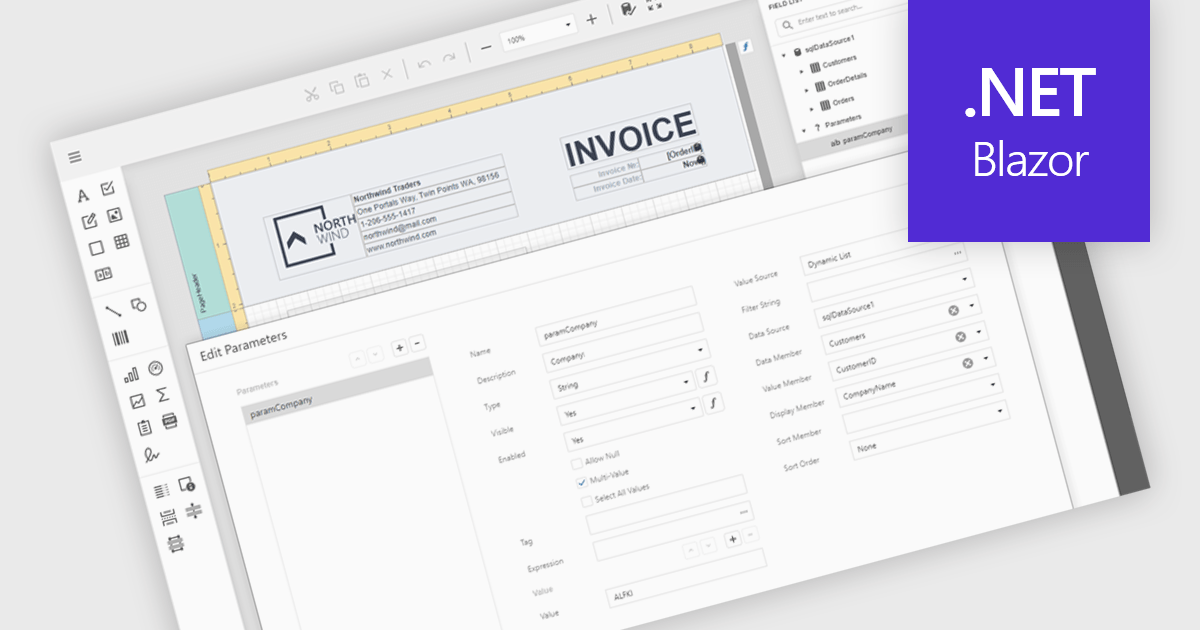1200x630 pixels.
Task: Click the Paste icon in toolbar
Action: [x=362, y=81]
